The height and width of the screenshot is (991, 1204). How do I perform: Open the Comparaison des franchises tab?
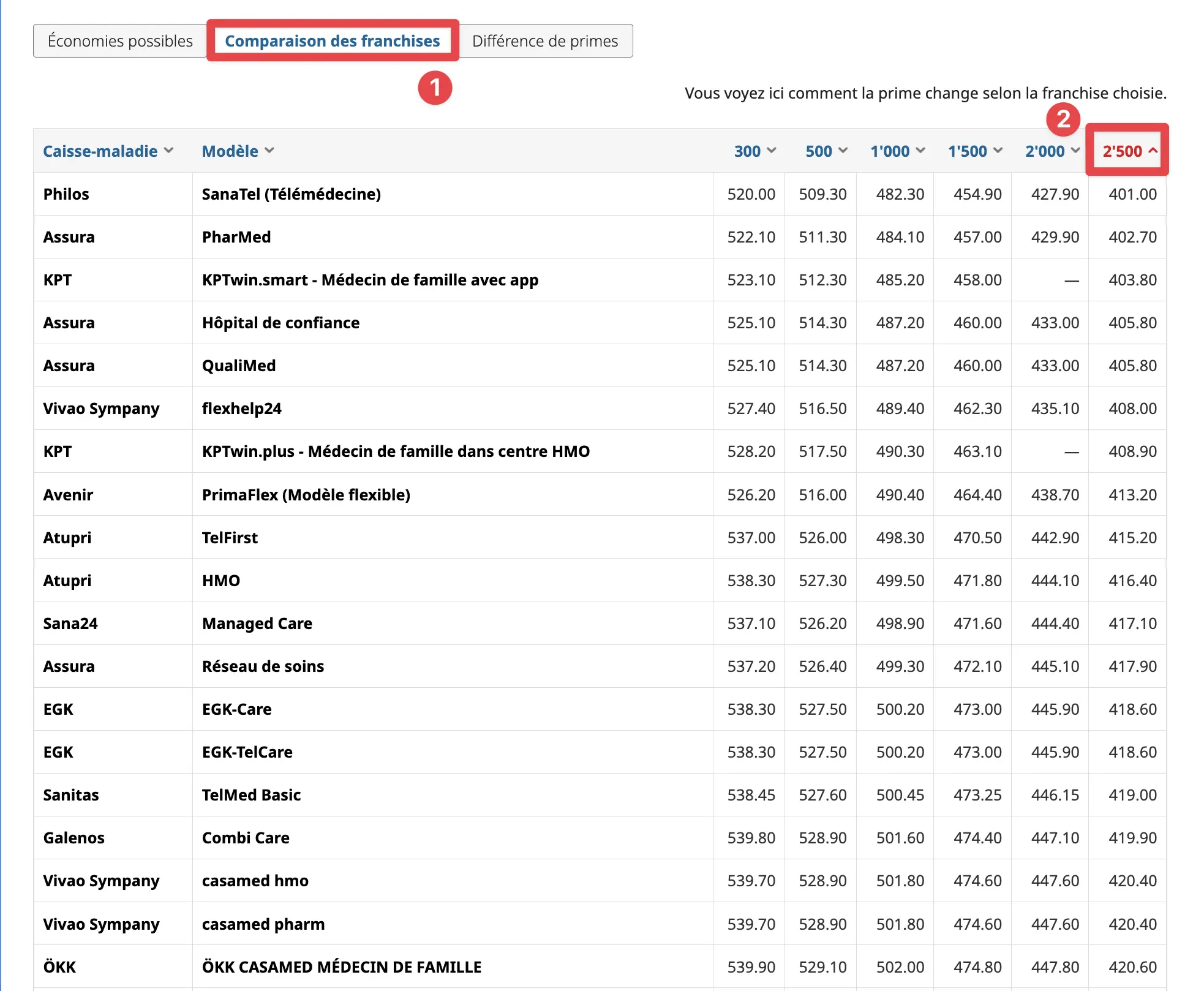pos(333,41)
